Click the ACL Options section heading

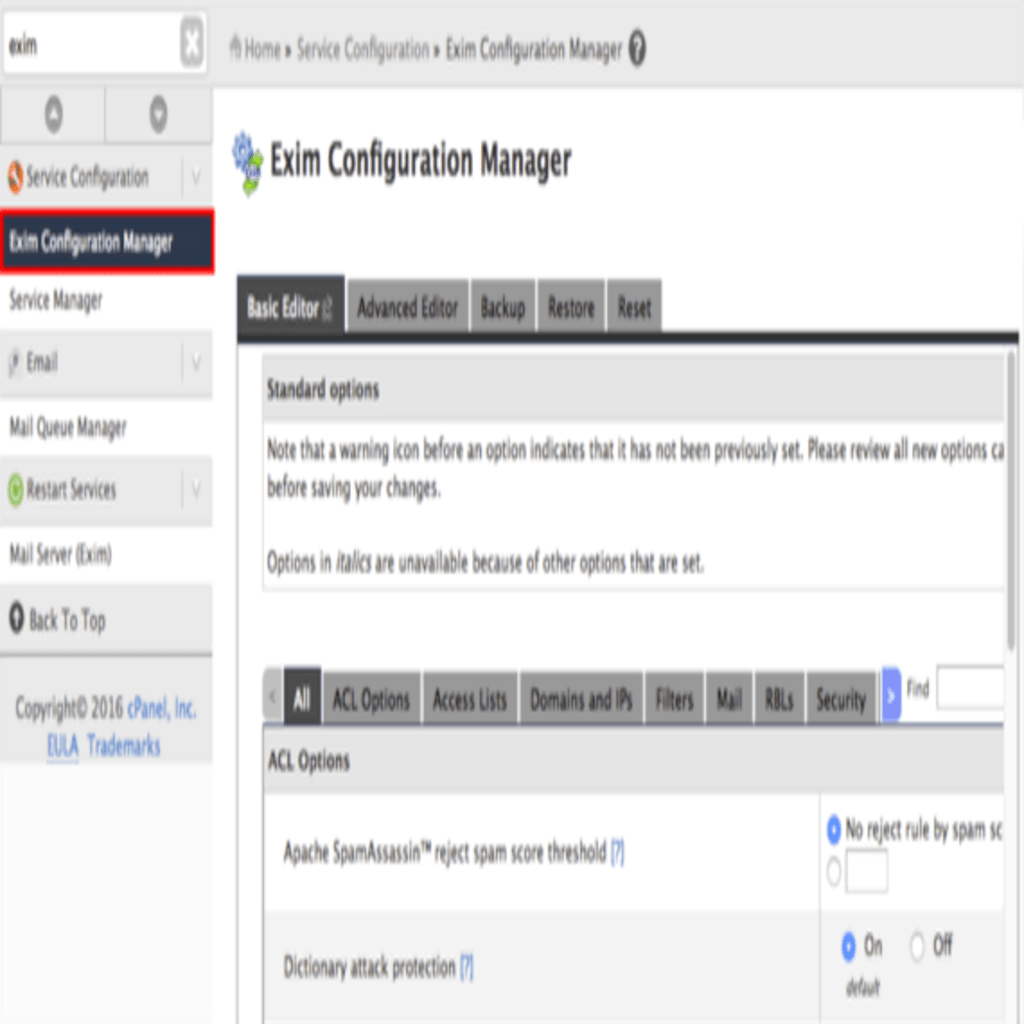point(309,761)
